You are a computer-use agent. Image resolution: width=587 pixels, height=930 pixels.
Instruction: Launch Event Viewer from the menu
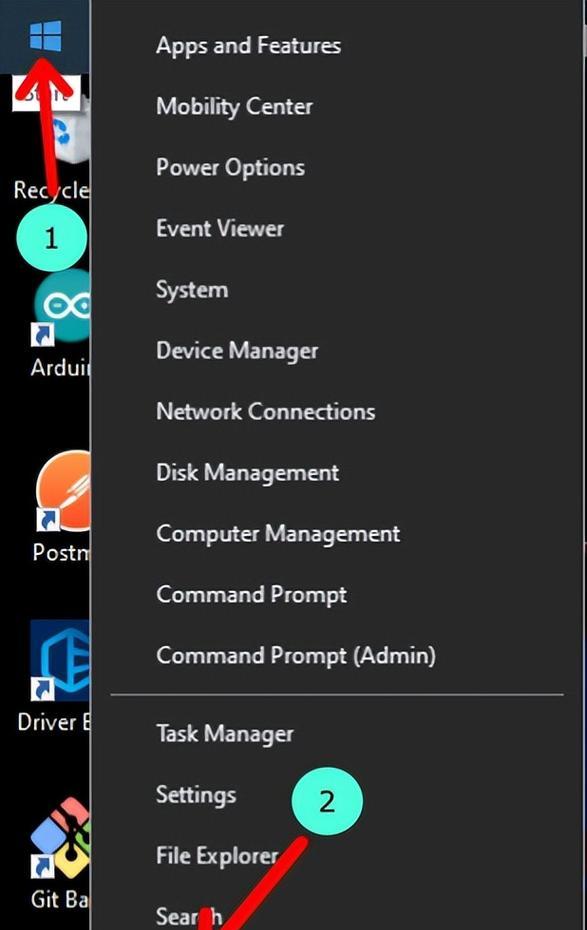[220, 228]
